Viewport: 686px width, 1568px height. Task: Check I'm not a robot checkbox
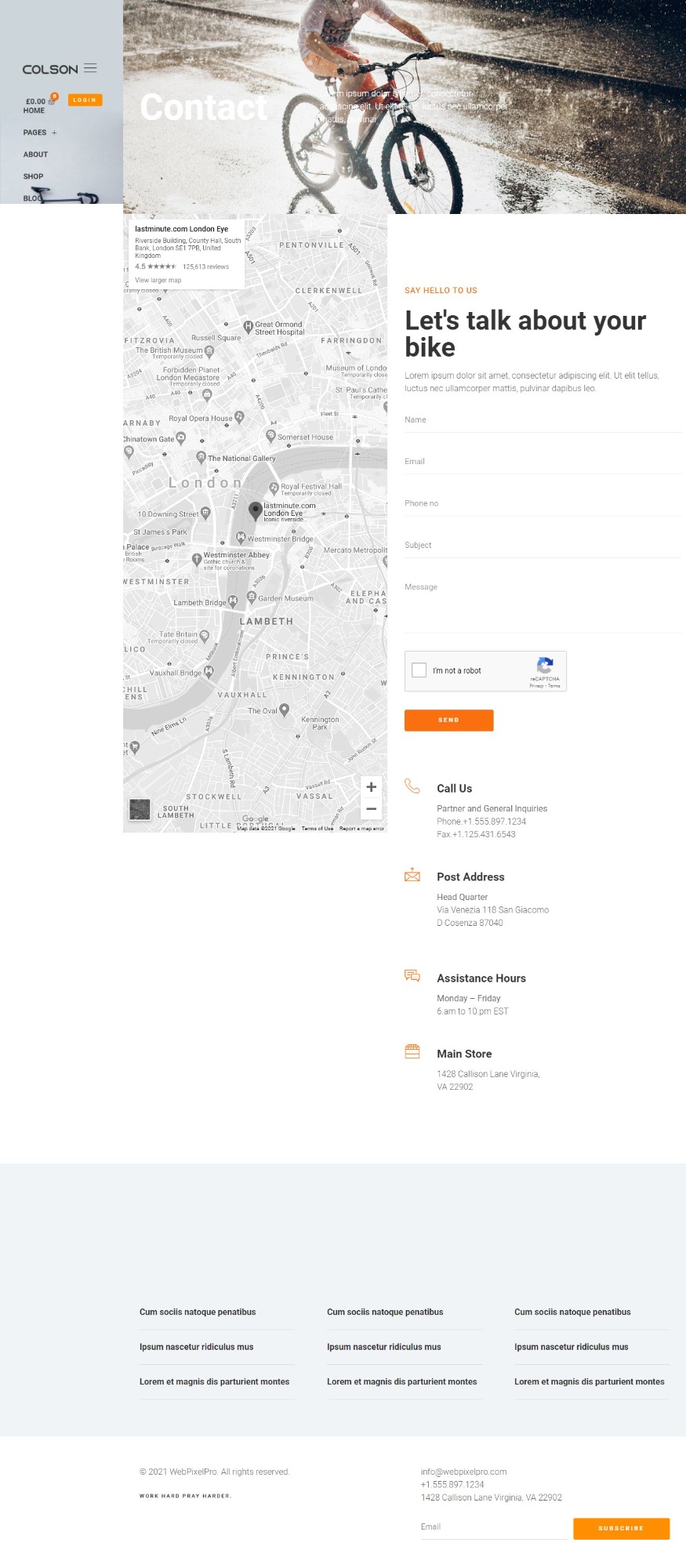[x=419, y=670]
